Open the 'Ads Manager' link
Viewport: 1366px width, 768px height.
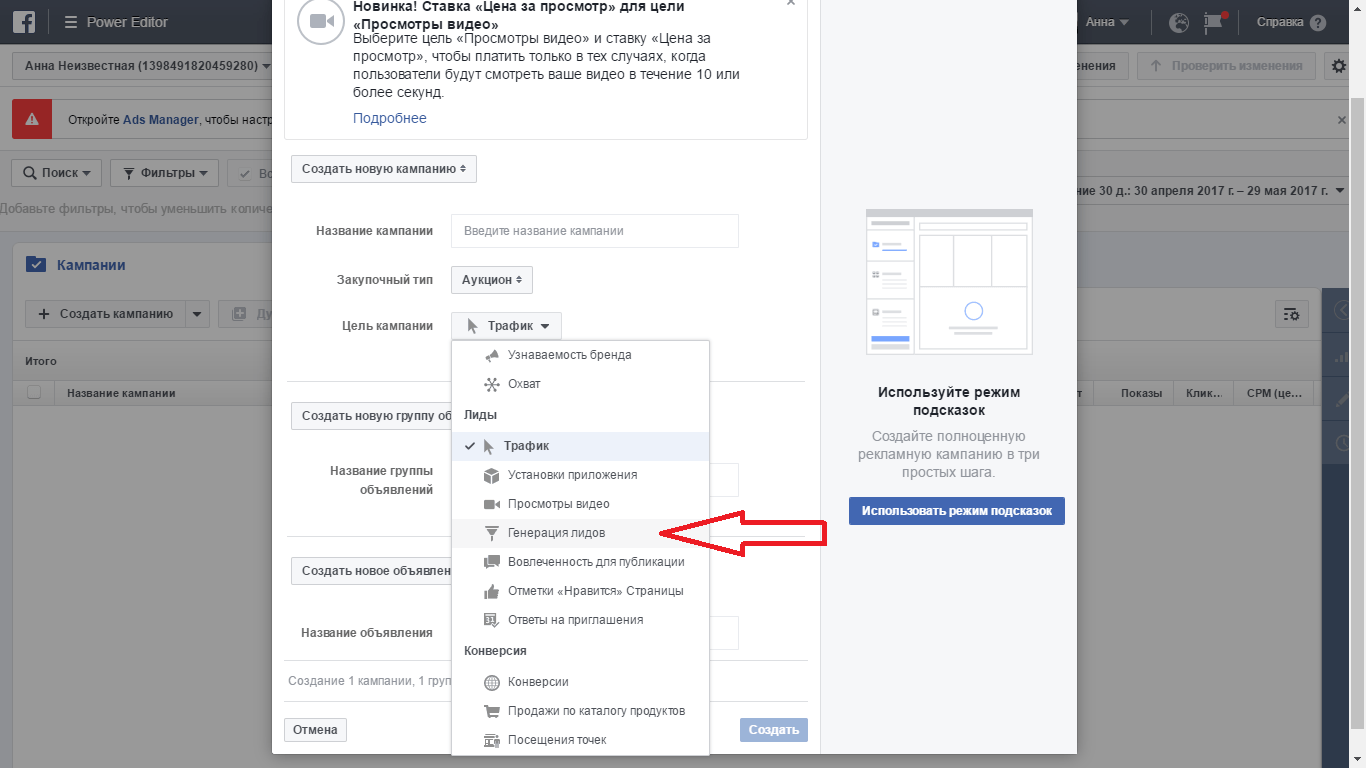162,120
